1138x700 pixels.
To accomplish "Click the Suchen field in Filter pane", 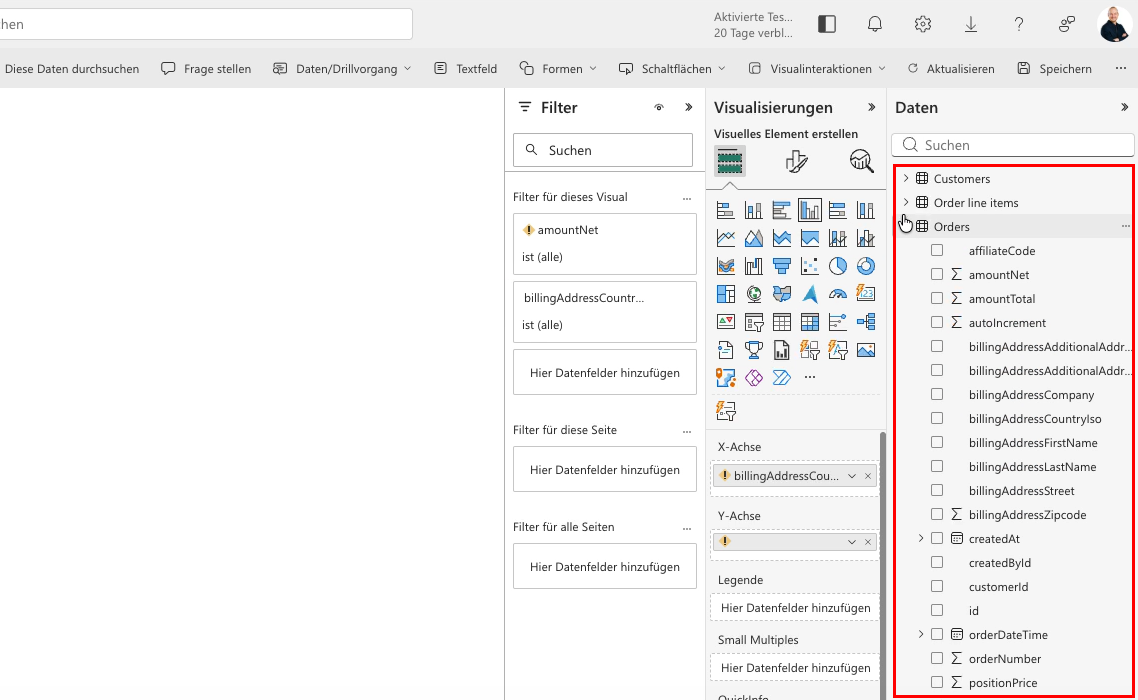I will [x=603, y=150].
